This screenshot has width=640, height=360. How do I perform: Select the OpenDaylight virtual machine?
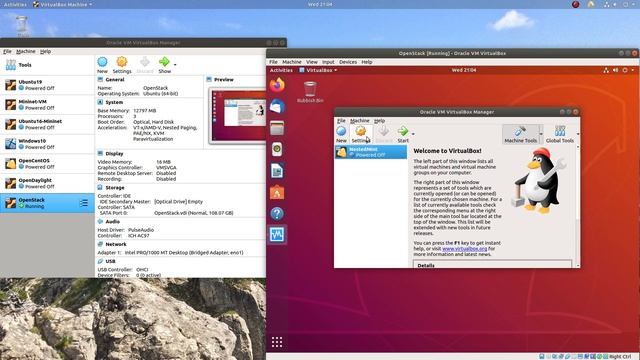47,183
